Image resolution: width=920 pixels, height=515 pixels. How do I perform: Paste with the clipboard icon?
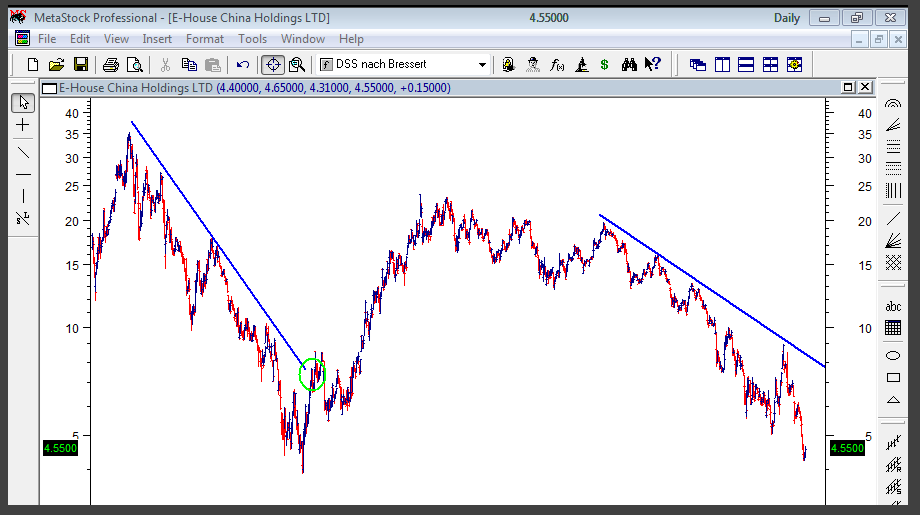point(213,65)
